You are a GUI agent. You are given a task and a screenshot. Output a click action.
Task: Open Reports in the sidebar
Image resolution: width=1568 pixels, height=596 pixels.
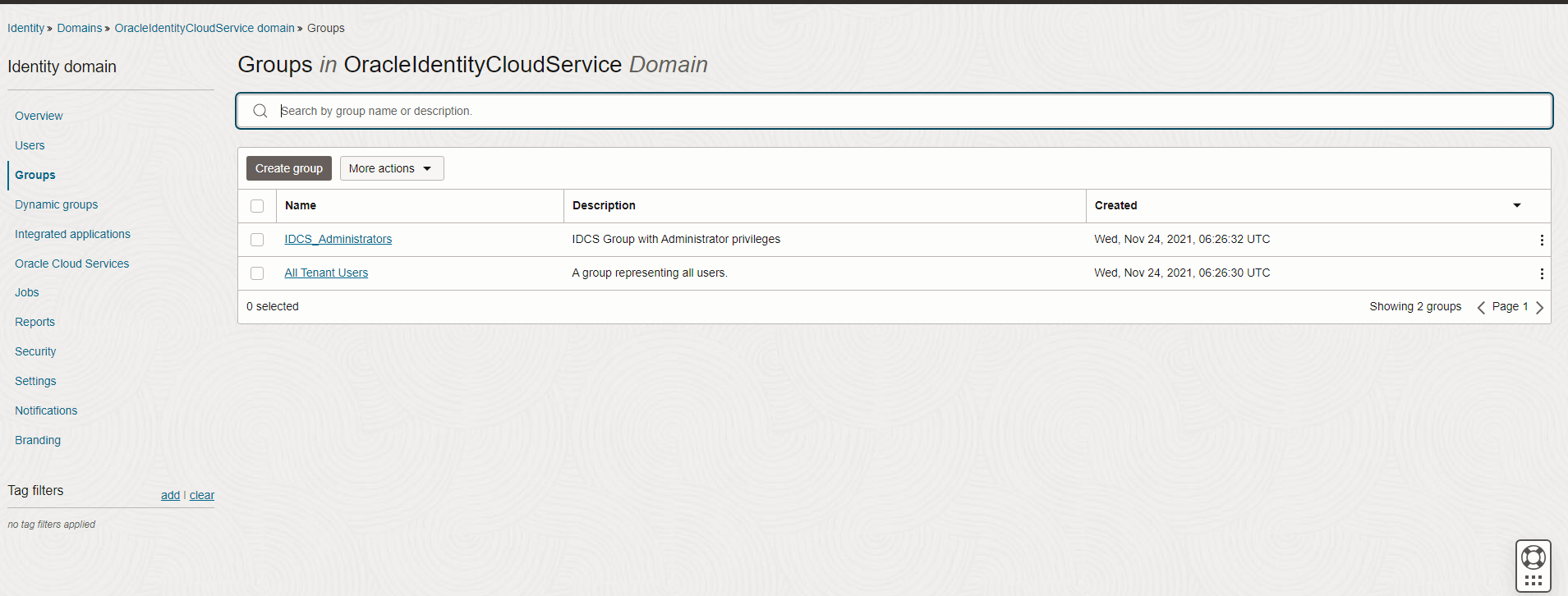(34, 322)
